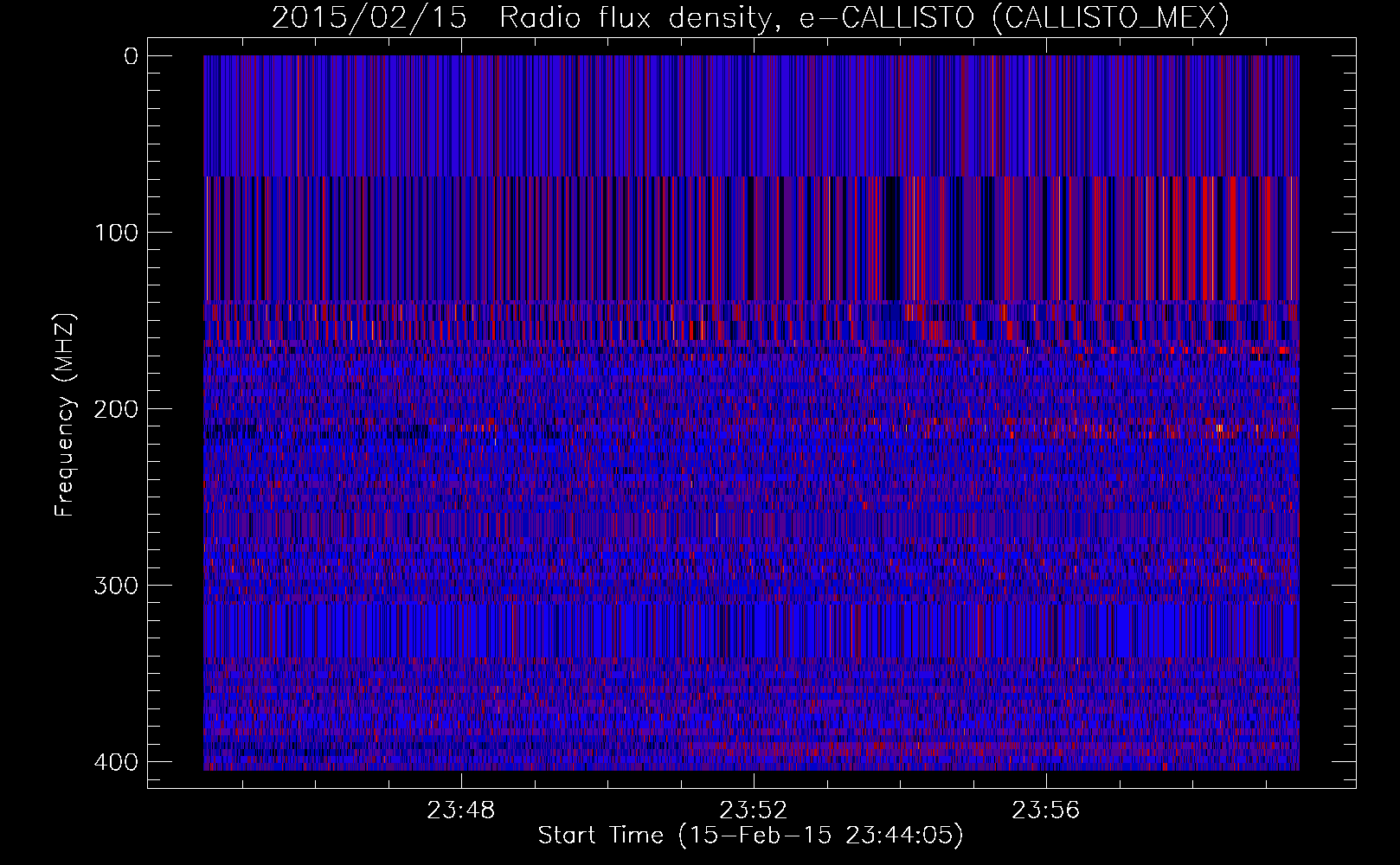Click the 23:56 time tick label
The image size is (1400, 865).
(x=1046, y=811)
